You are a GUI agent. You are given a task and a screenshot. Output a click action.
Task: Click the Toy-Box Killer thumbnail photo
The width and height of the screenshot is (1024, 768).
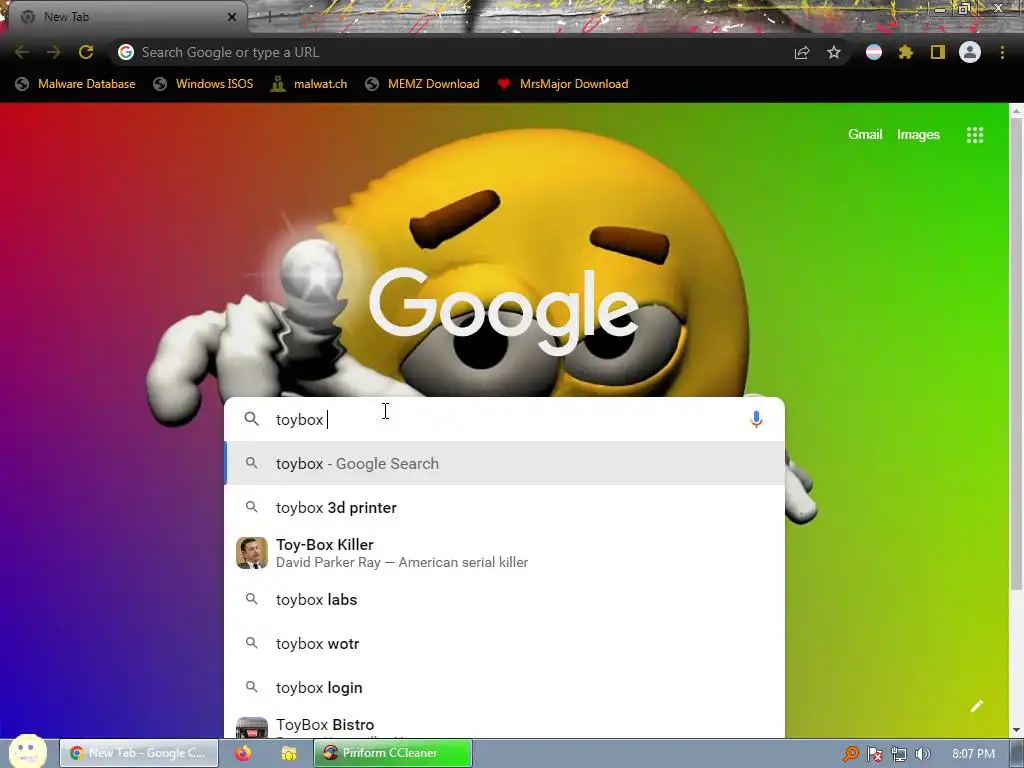point(251,553)
